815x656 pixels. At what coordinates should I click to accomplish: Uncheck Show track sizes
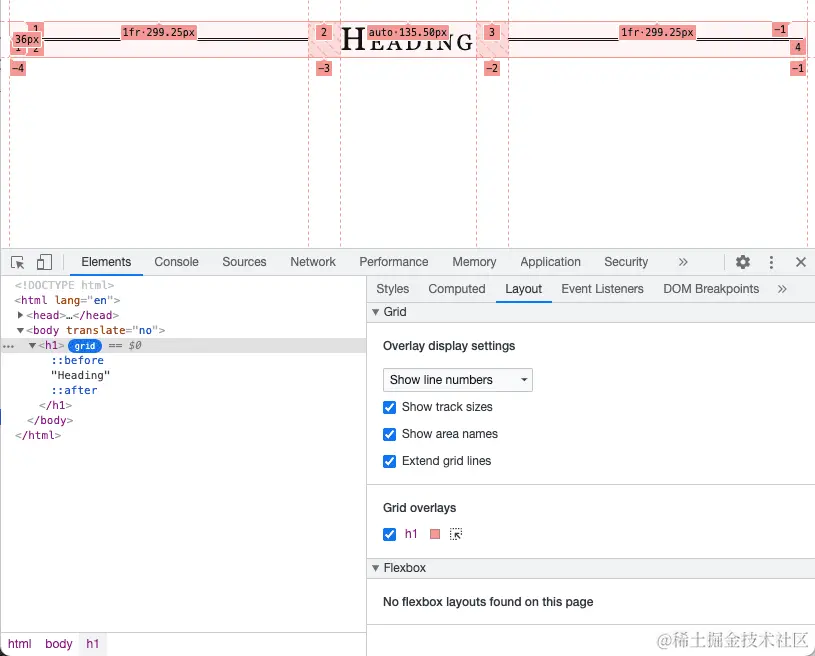389,407
